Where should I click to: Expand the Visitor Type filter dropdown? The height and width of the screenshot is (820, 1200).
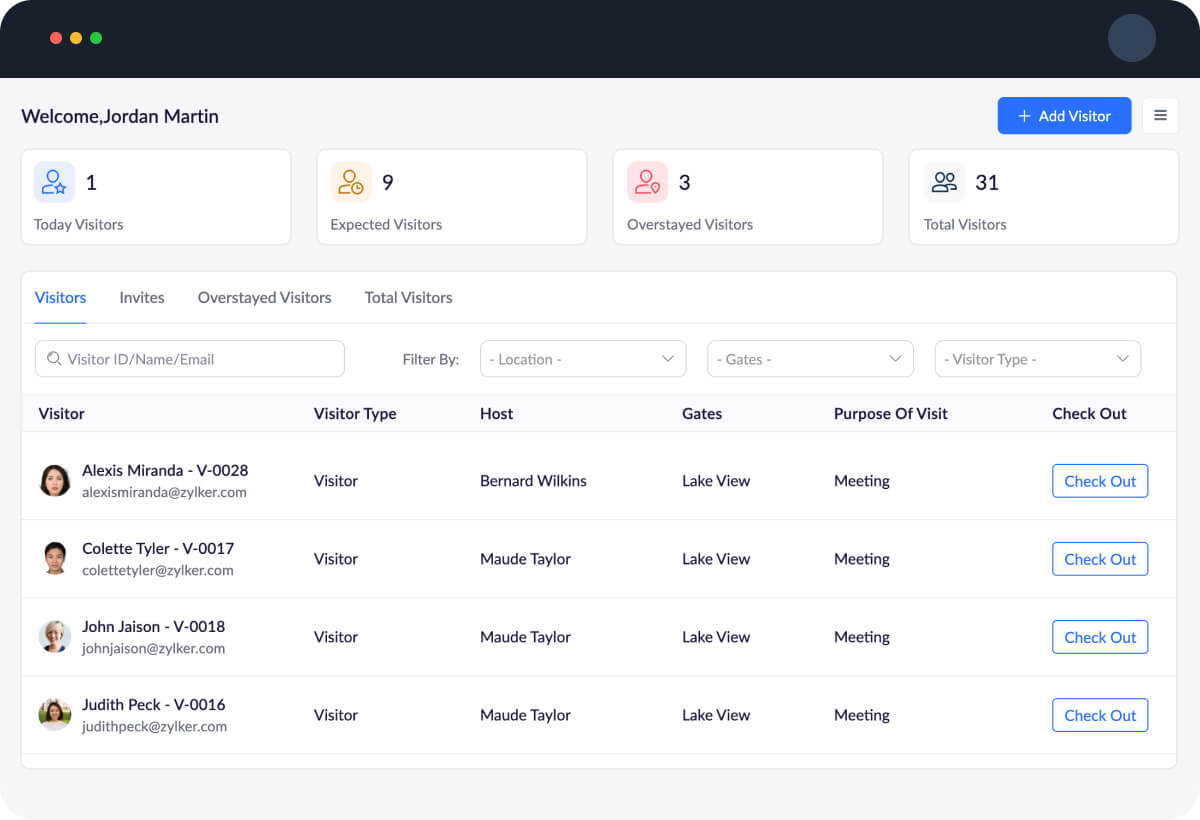click(x=1037, y=359)
